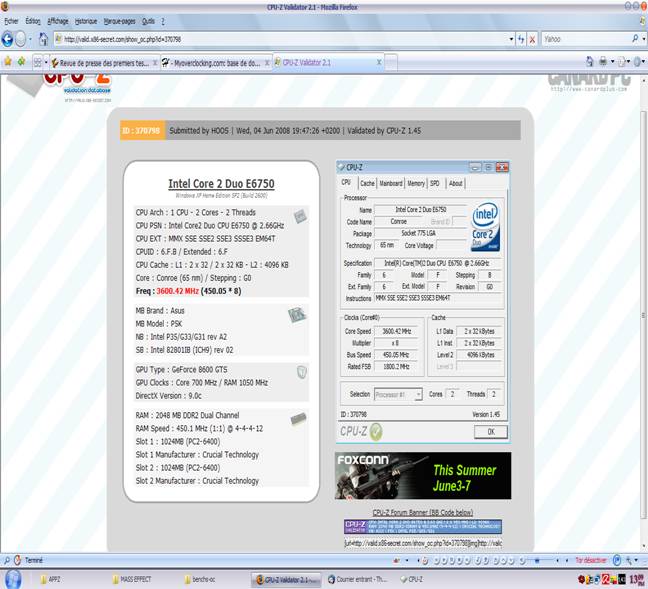648x589 pixels.
Task: Click the green CPU-Z validated checkmark logo
Action: [376, 432]
